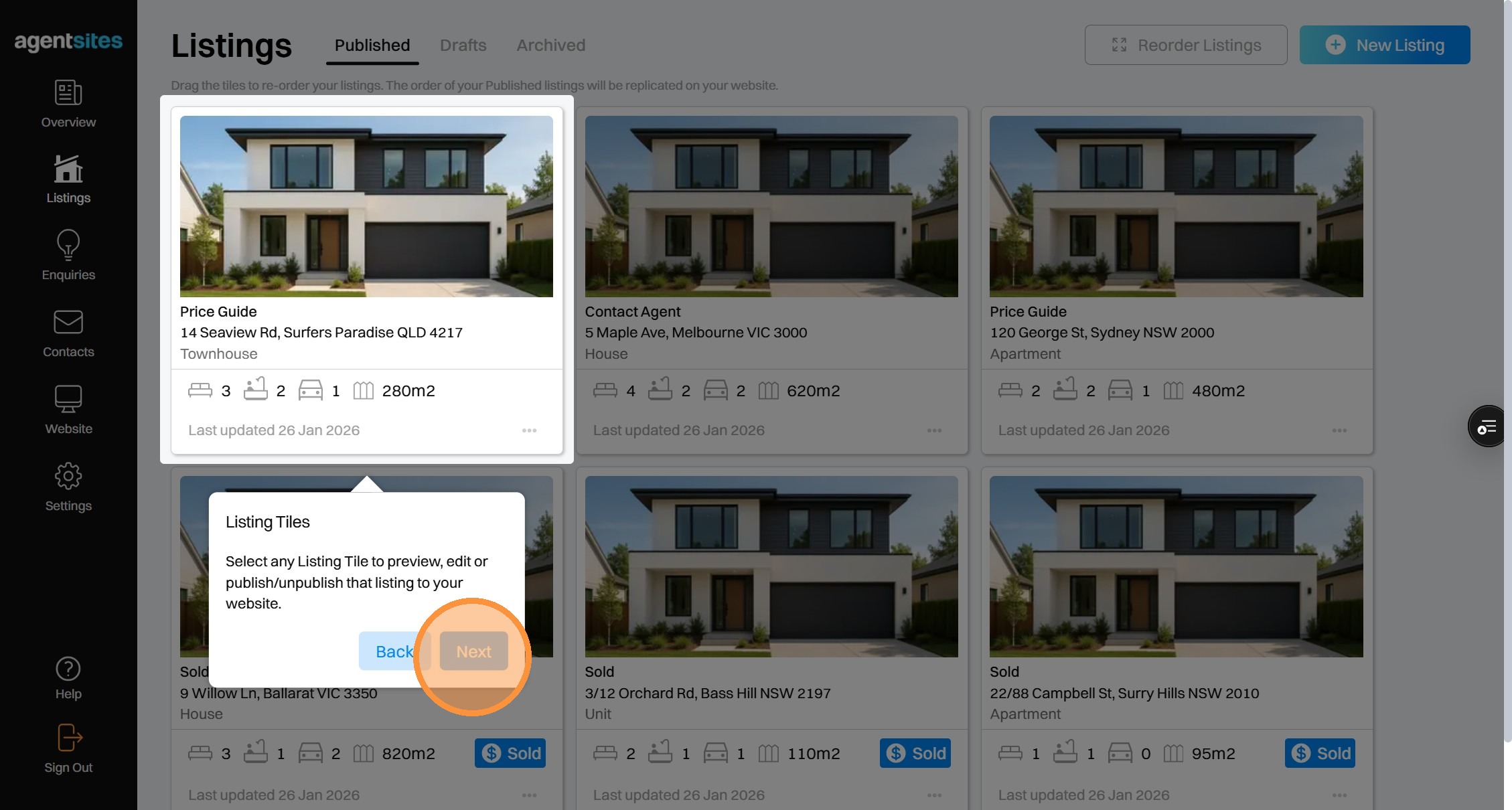Viewport: 1512px width, 810px height.
Task: Open the Website monitor icon
Action: tap(68, 400)
